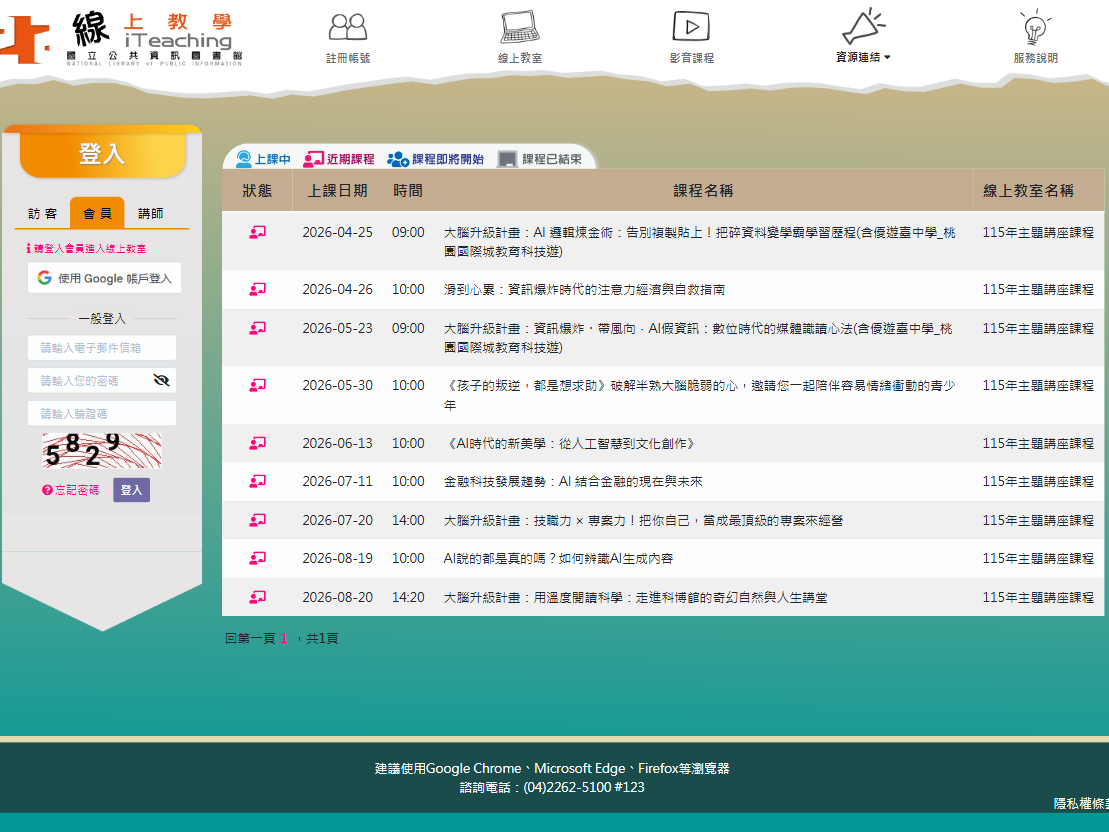
Task: Click the 上課中 legend icon
Action: click(243, 159)
